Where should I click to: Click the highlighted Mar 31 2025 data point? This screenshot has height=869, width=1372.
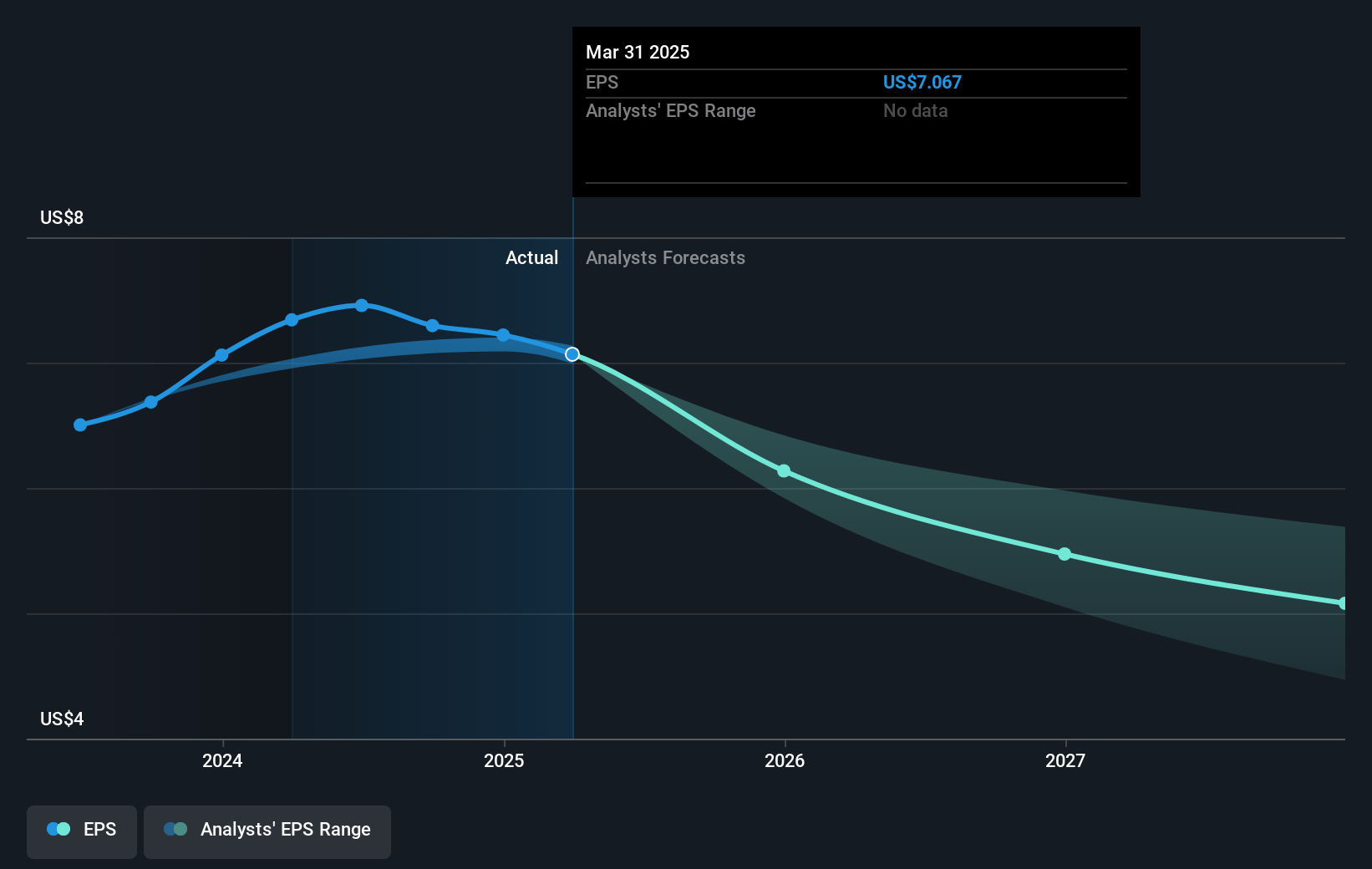(572, 354)
